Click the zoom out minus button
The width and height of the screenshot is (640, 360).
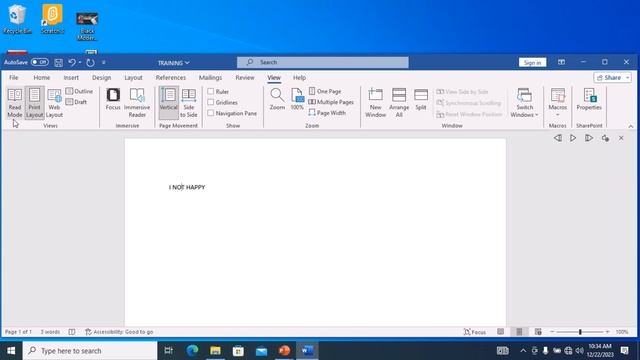pos(552,332)
